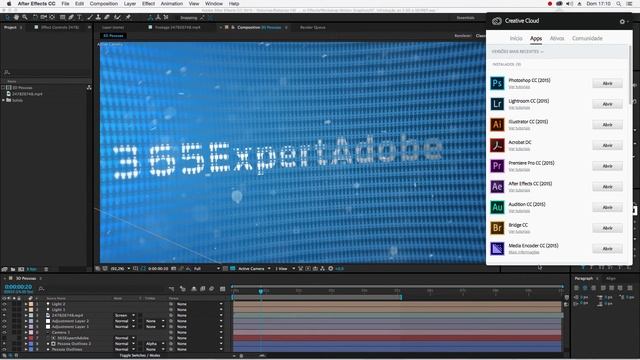The width and height of the screenshot is (640, 360).
Task: Expand the Solids folder in Project
Action: [4, 100]
